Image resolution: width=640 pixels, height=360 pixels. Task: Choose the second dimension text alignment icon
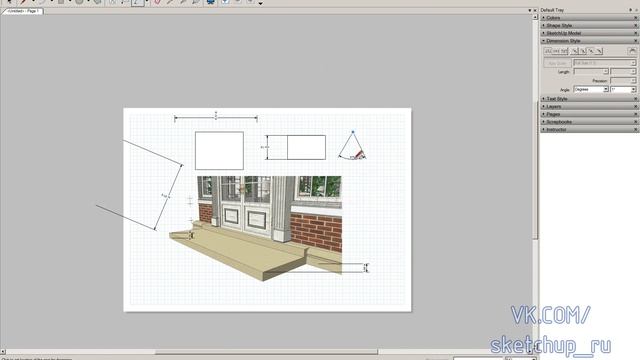[583, 51]
